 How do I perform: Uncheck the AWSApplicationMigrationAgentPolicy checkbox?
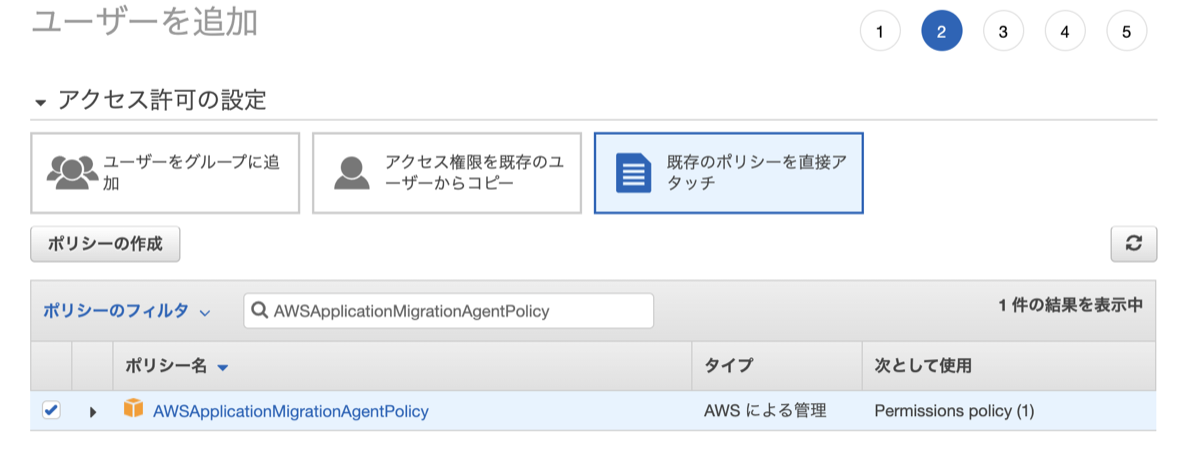[x=51, y=410]
